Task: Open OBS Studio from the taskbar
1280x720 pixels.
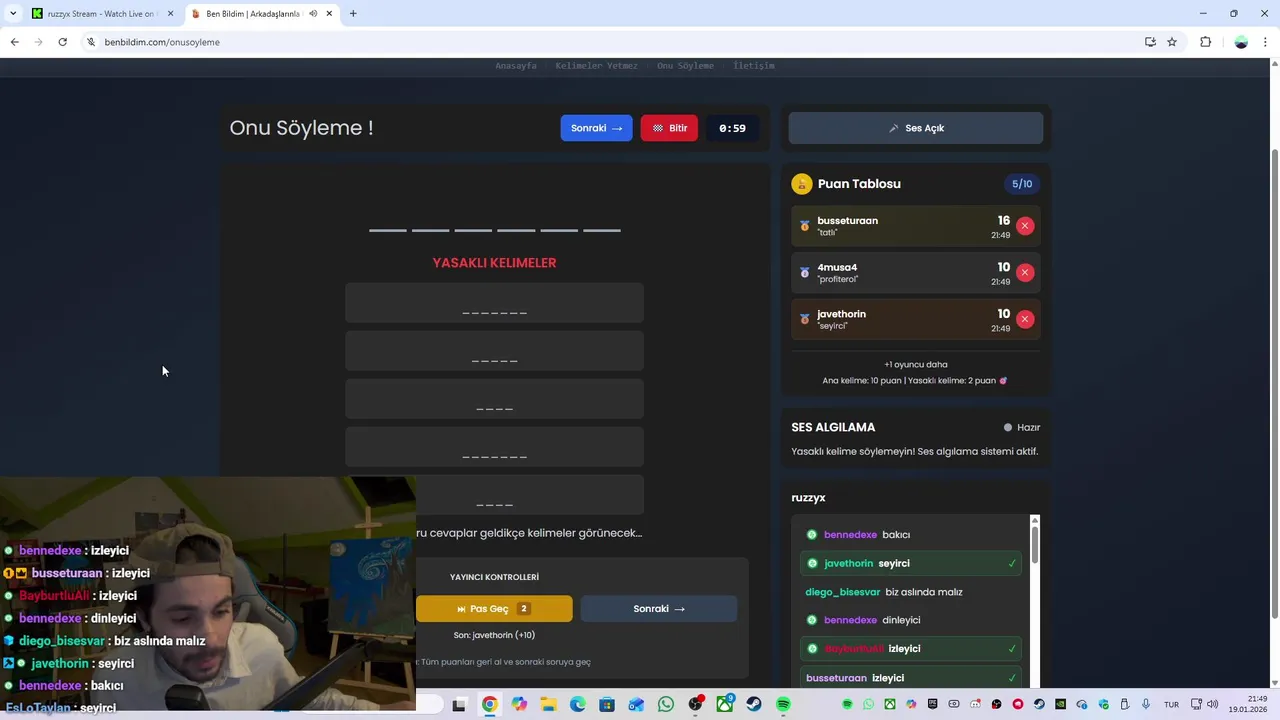Action: 696,705
